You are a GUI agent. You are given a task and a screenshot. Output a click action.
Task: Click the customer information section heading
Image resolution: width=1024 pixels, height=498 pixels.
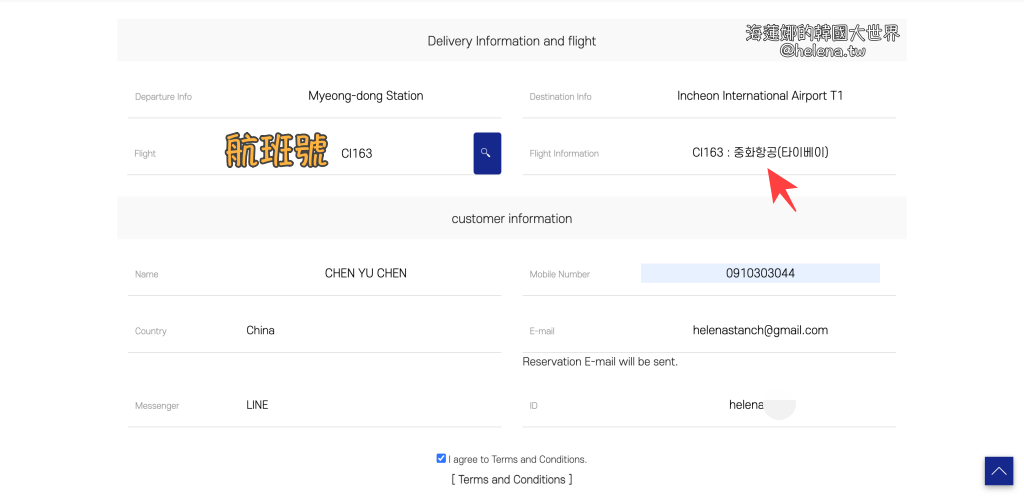[x=512, y=218]
